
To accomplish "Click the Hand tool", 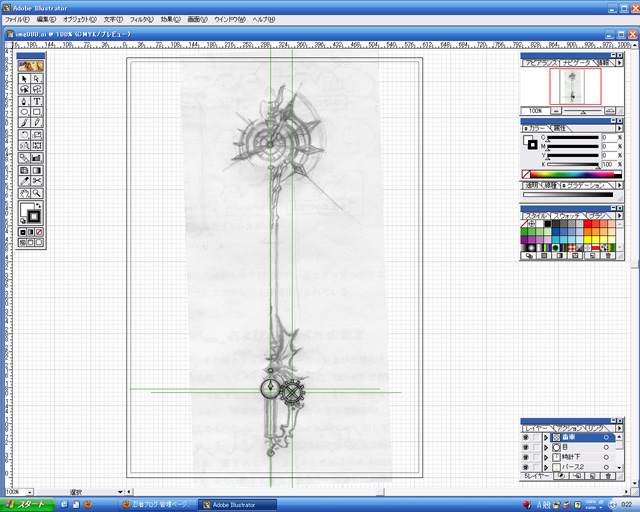I will point(24,193).
